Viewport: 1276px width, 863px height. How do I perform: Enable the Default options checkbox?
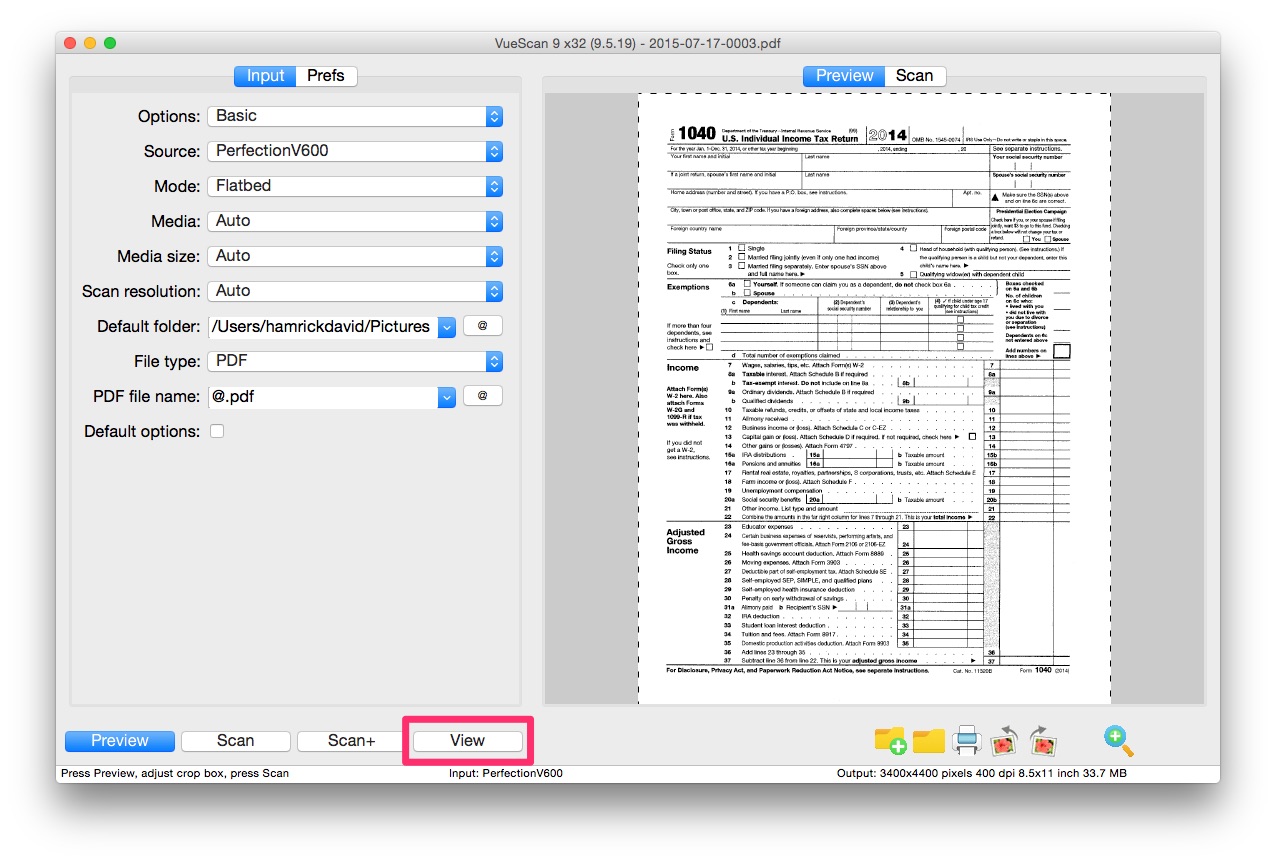tap(217, 431)
